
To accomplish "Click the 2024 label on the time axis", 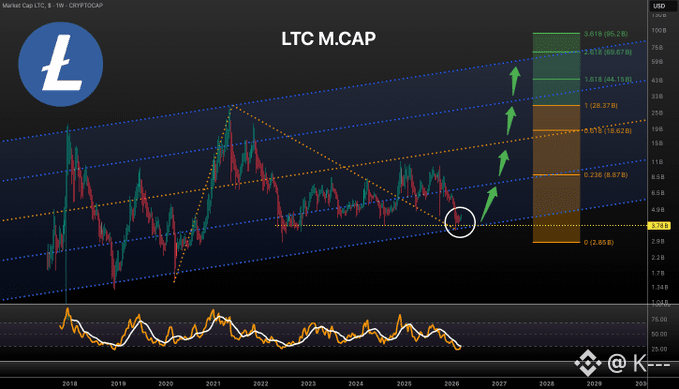I will [x=356, y=384].
